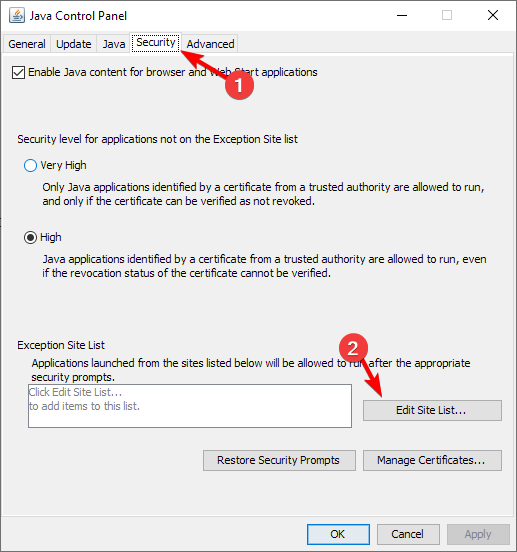Click the Apply button
Viewport: 517px width, 552px height.
(x=478, y=534)
